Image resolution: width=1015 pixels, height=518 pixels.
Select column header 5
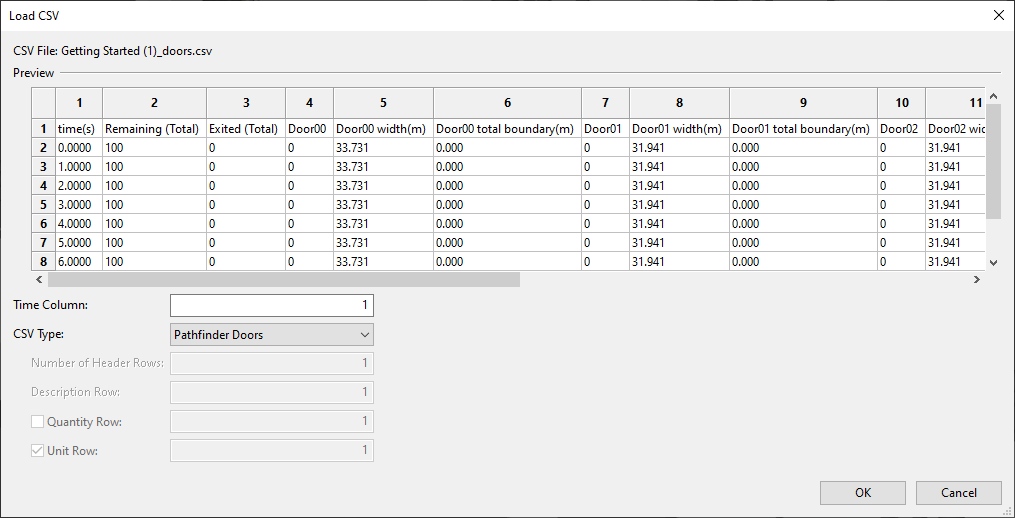click(383, 103)
